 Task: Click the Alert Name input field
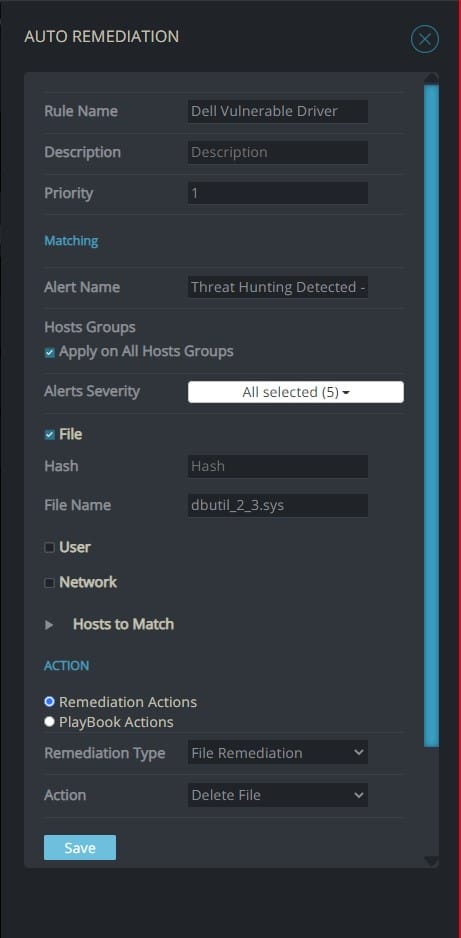(x=278, y=287)
